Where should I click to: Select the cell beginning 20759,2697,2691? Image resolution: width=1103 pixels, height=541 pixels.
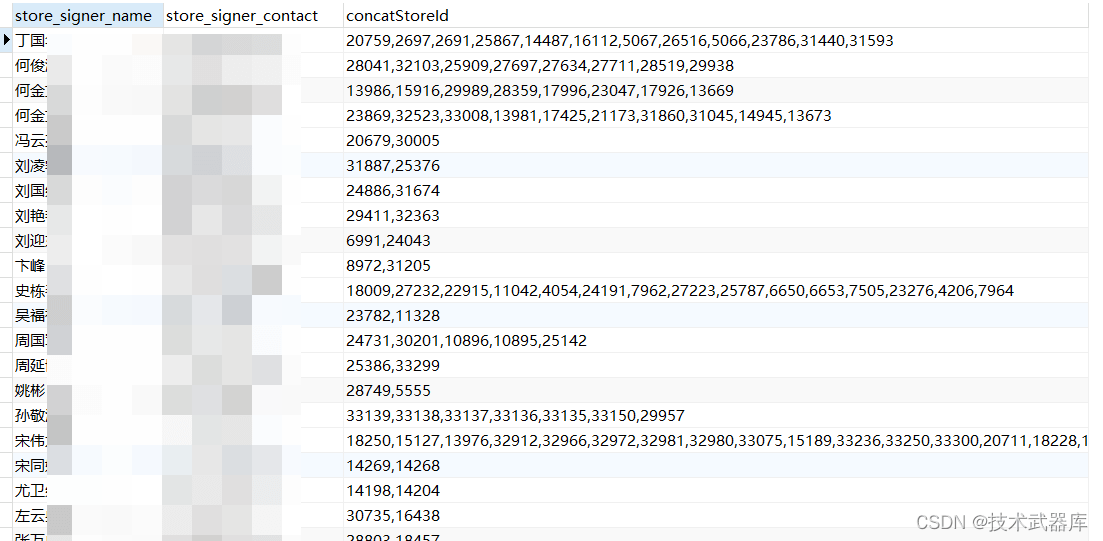point(716,41)
